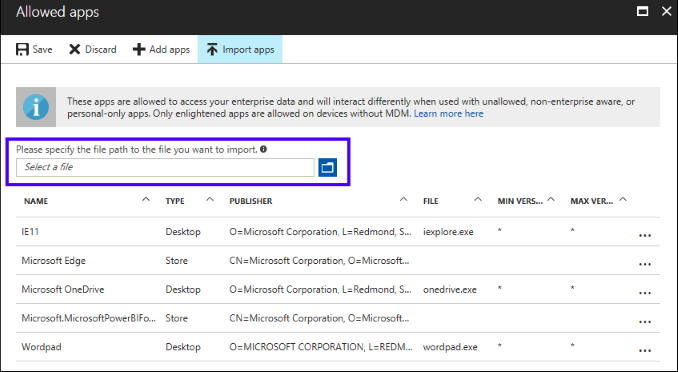Click the Discard X icon
The image size is (678, 372).
(x=75, y=49)
